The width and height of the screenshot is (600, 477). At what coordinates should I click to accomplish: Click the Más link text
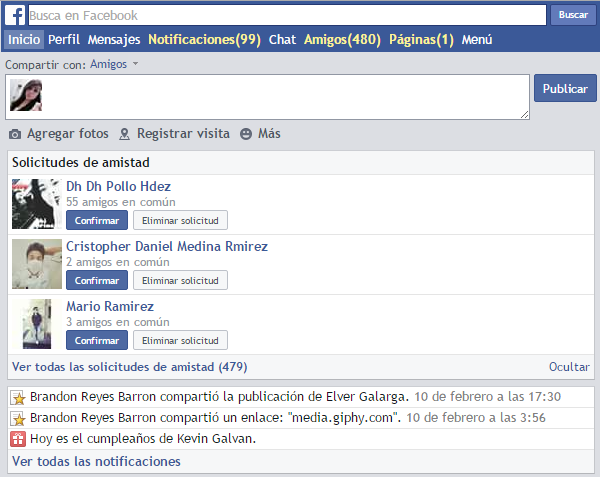(x=269, y=133)
